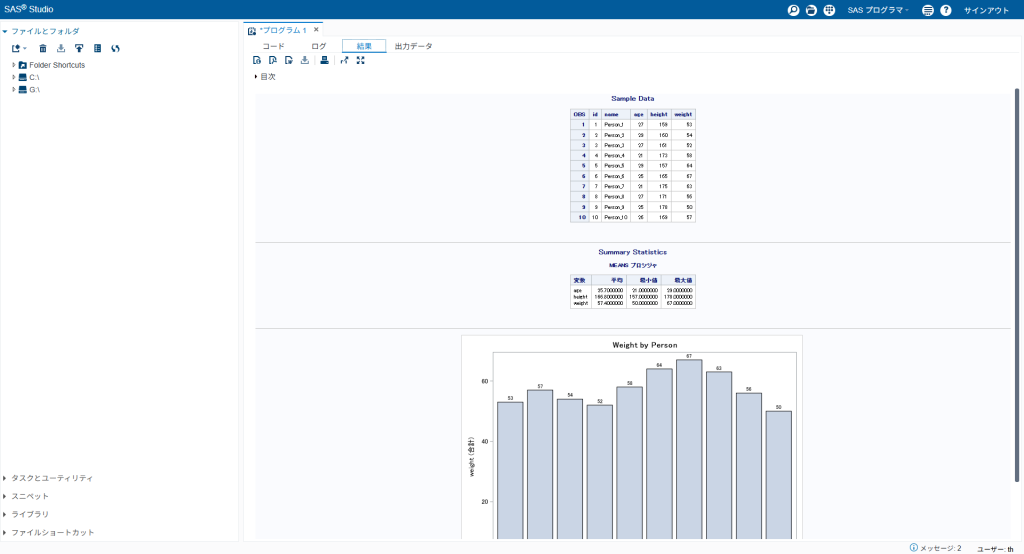This screenshot has width=1024, height=554.
Task: Open results in a new browser tab icon
Action: [x=344, y=60]
